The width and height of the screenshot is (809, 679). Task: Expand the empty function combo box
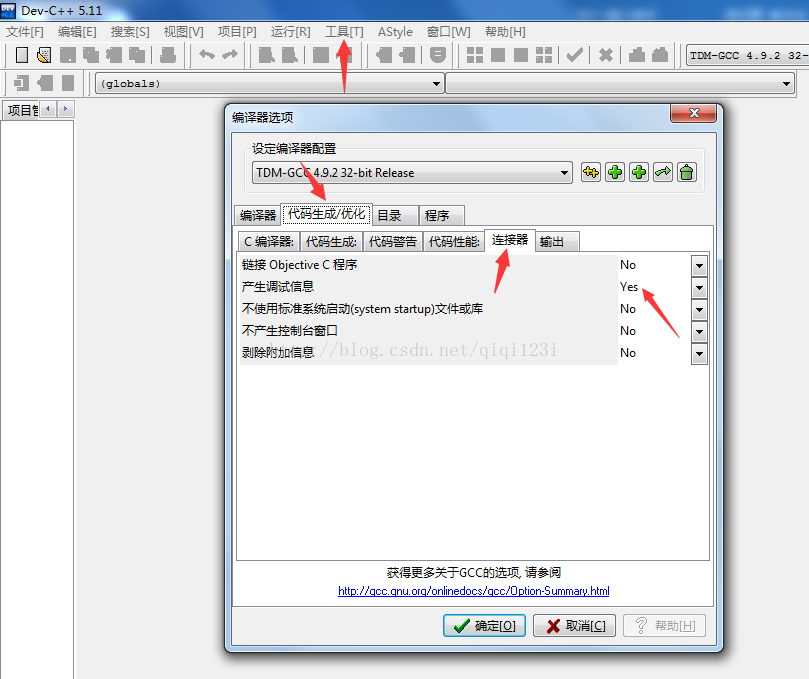pos(786,84)
